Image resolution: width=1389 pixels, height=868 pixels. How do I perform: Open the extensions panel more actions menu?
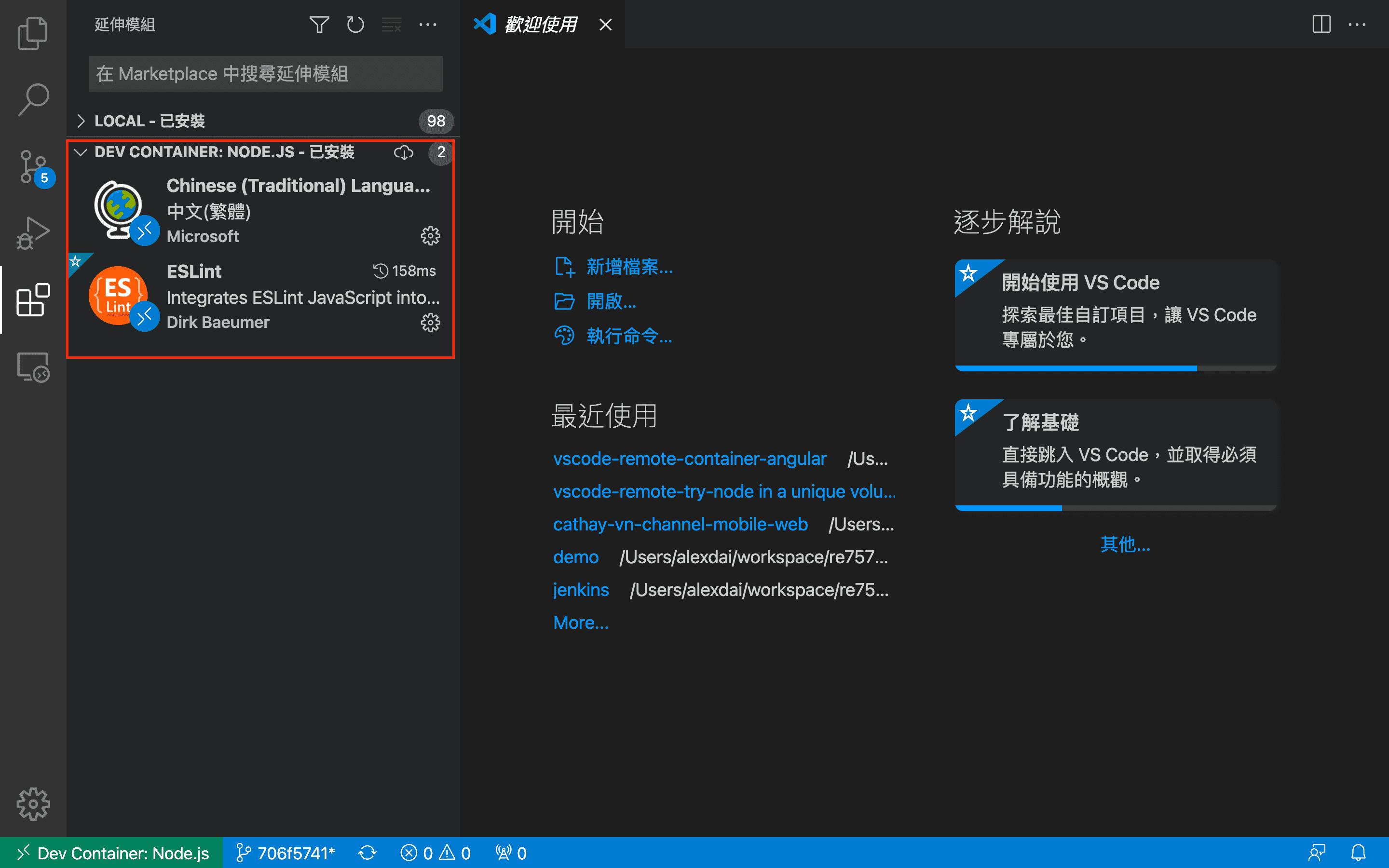[x=428, y=25]
